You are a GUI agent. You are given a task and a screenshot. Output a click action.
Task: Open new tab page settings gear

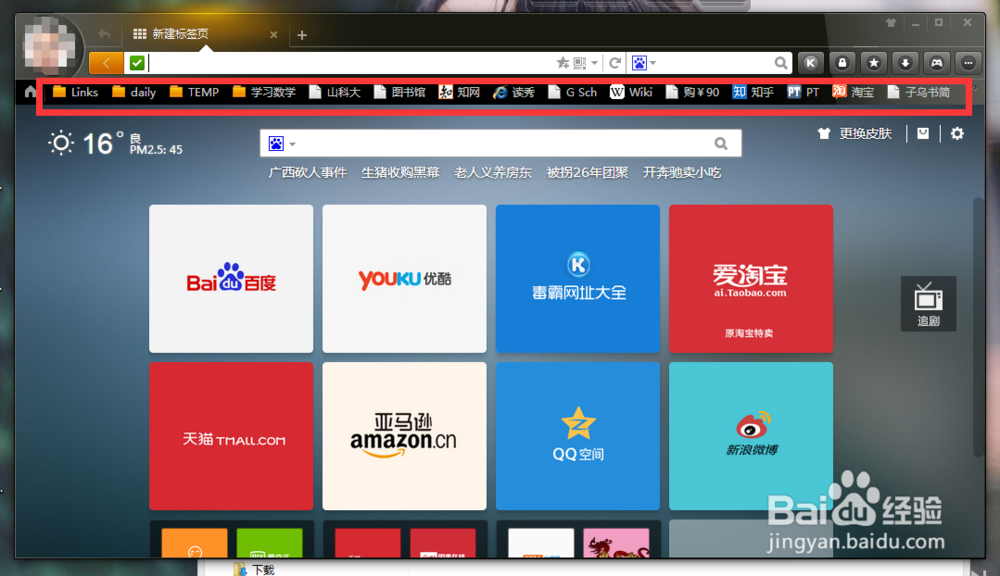click(x=957, y=133)
